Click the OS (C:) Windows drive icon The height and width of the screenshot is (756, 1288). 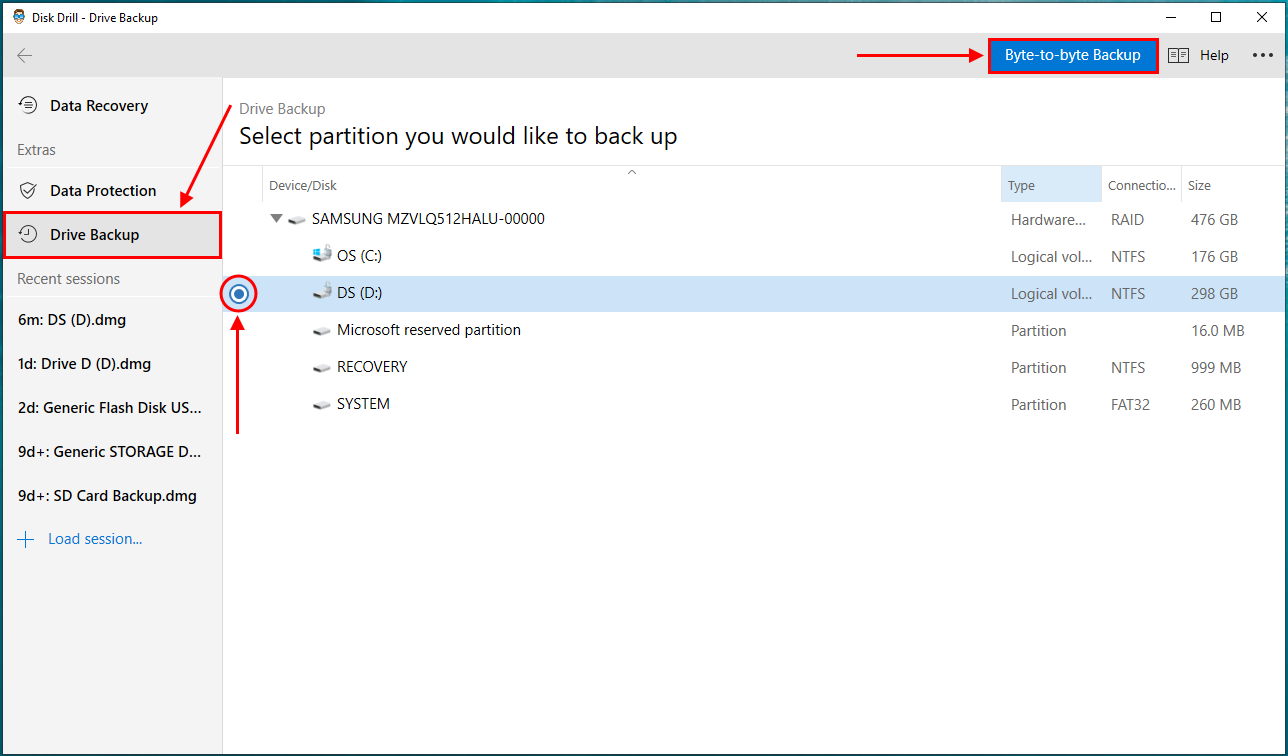click(x=321, y=255)
